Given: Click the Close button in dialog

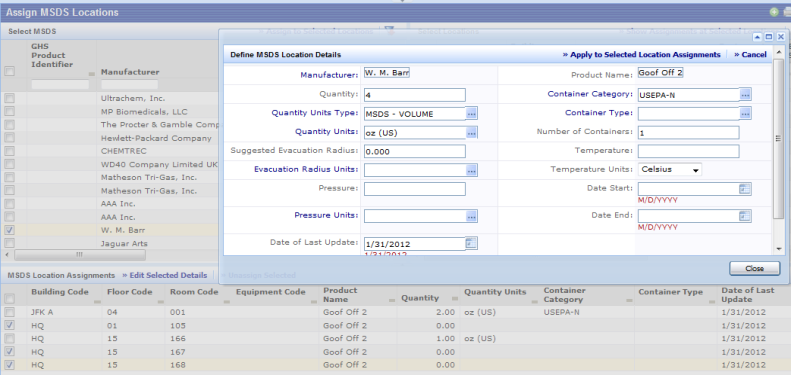Looking at the screenshot, I should 754,269.
